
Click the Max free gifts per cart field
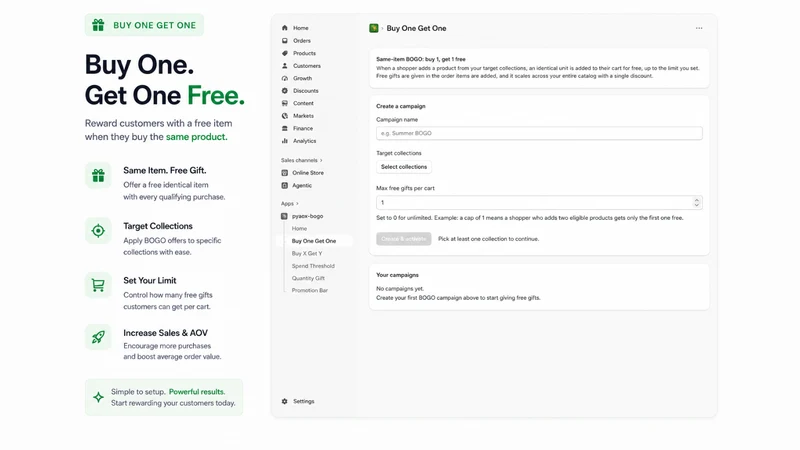click(539, 203)
